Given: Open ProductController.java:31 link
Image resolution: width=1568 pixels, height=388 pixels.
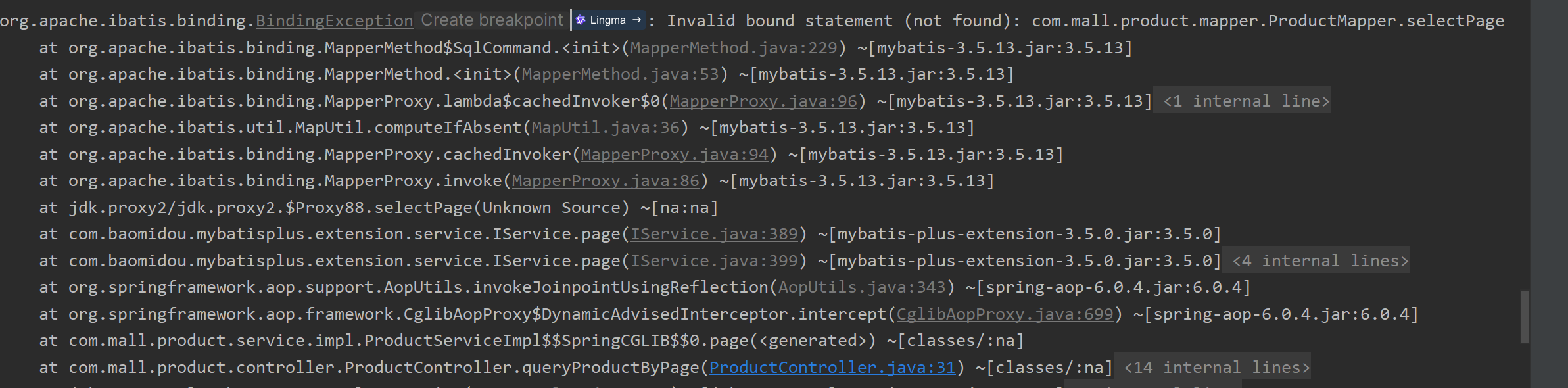Looking at the screenshot, I should coord(832,368).
